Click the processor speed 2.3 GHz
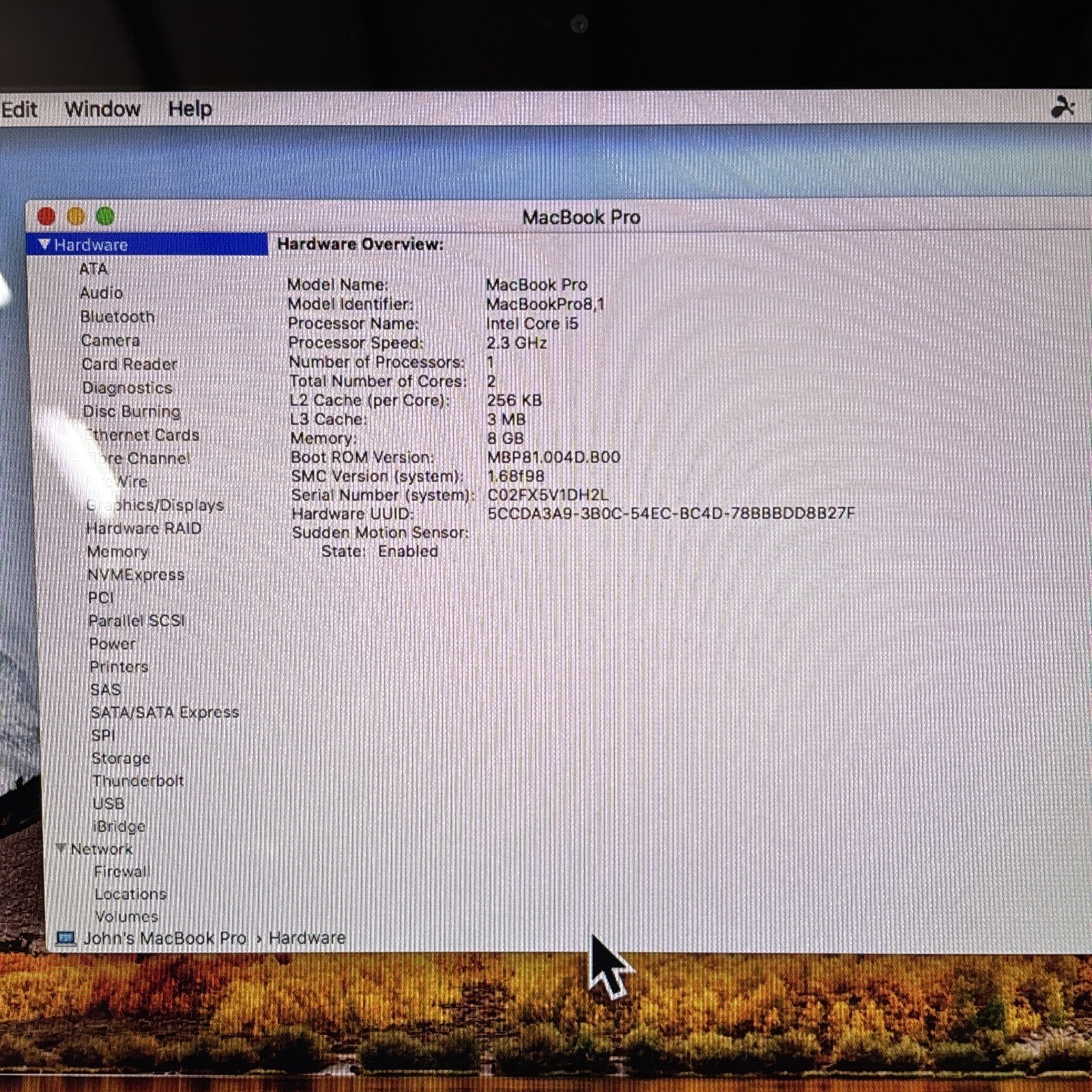Screen dimensions: 1092x1092 click(x=517, y=343)
